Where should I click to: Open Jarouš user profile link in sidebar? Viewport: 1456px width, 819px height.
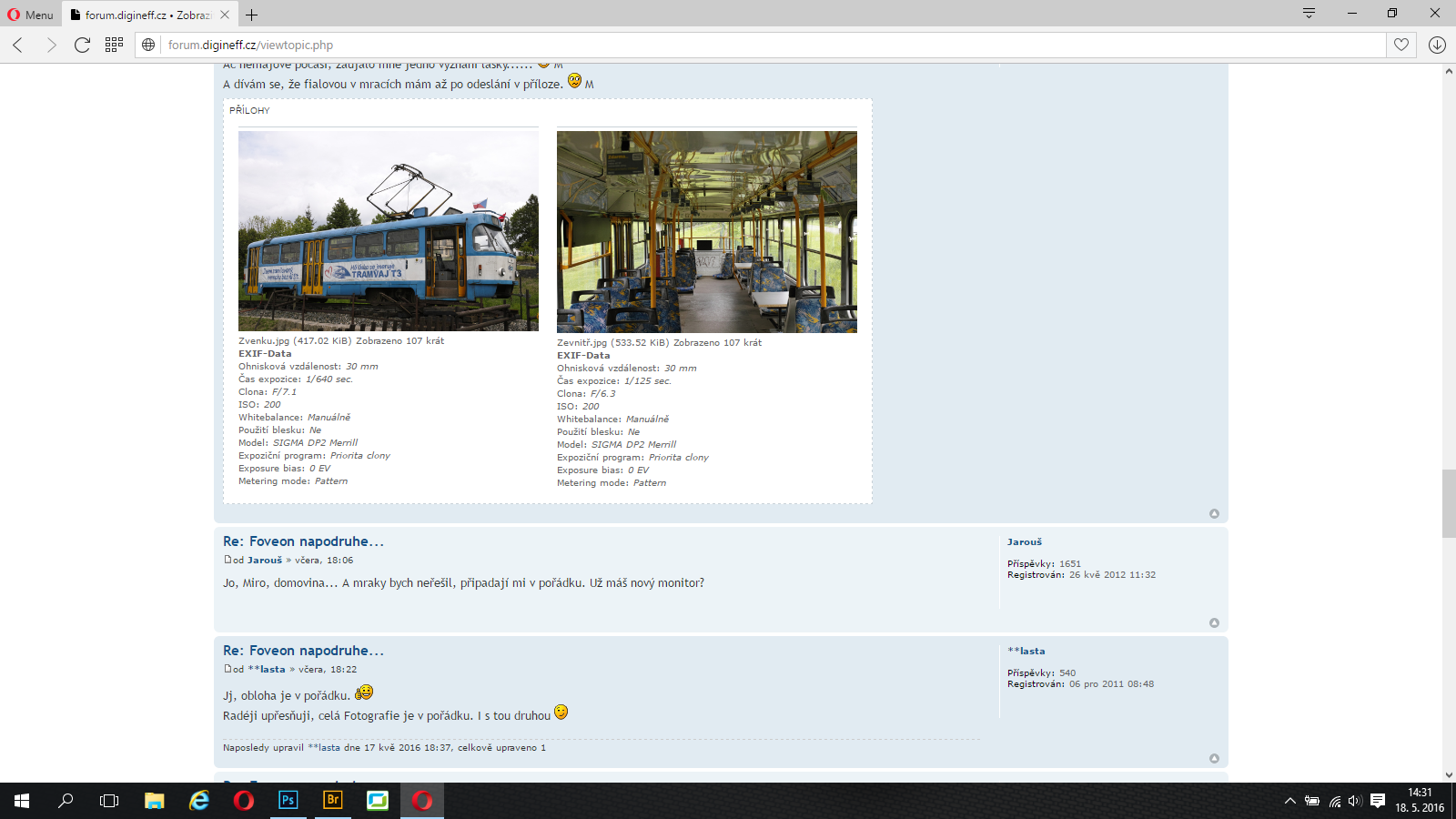[1024, 542]
